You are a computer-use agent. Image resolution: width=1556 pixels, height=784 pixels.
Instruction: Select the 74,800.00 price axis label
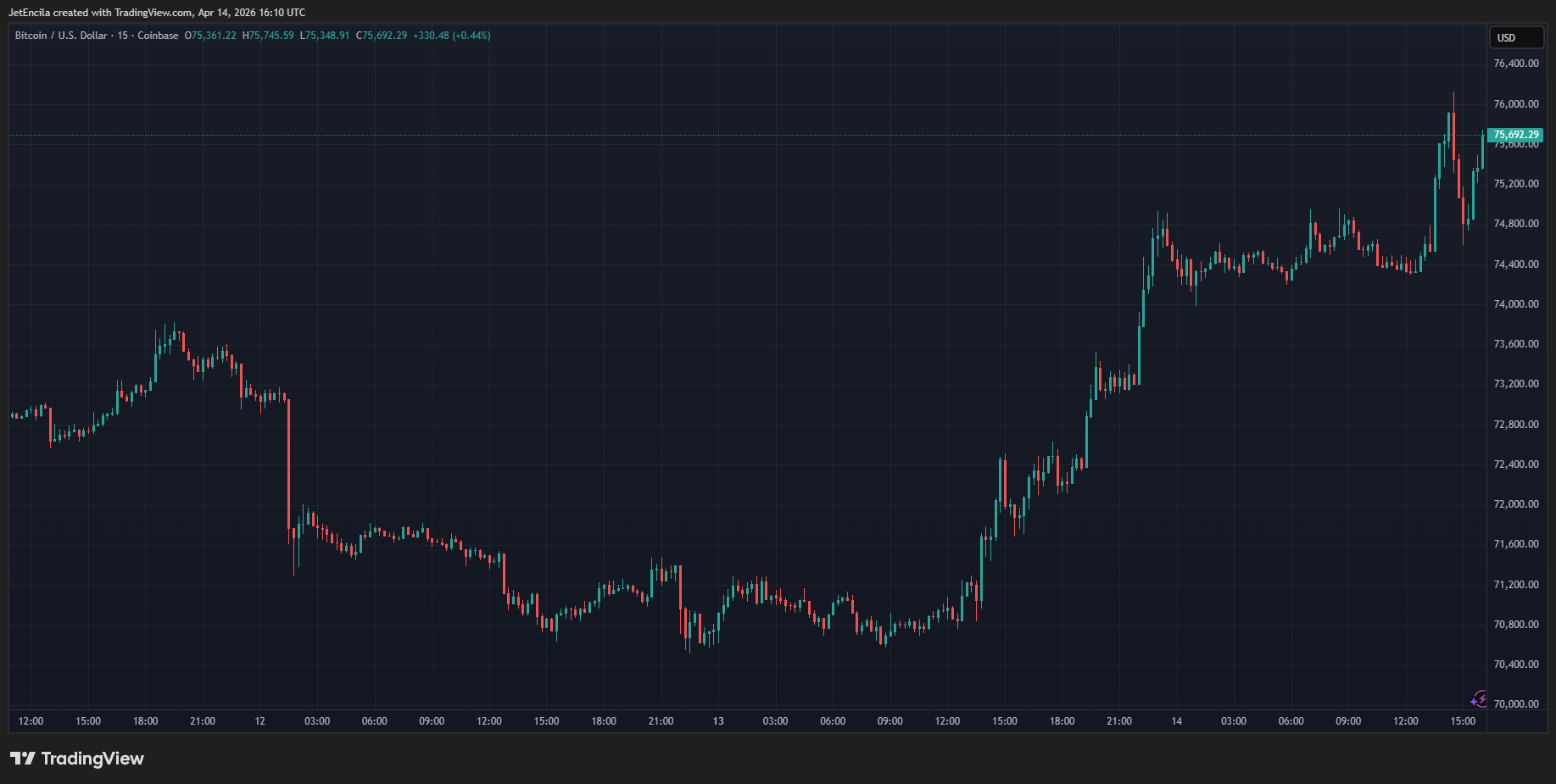coord(1515,224)
